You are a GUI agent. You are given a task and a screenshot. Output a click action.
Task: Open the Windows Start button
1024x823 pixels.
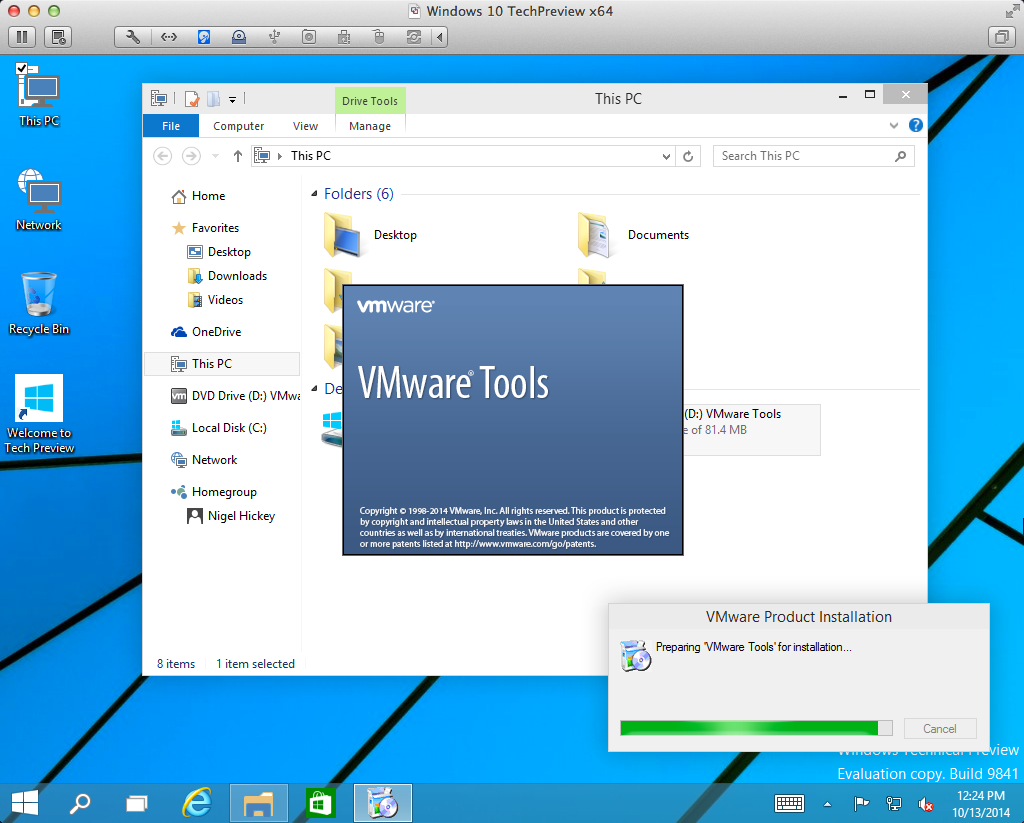tap(25, 803)
